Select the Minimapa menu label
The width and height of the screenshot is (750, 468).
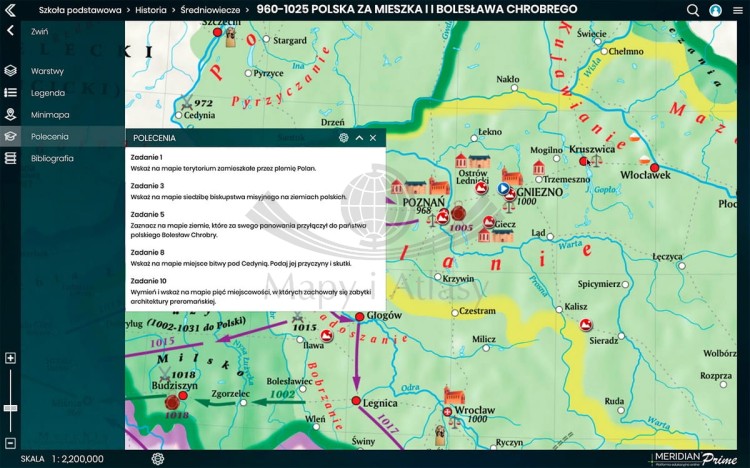pos(50,115)
